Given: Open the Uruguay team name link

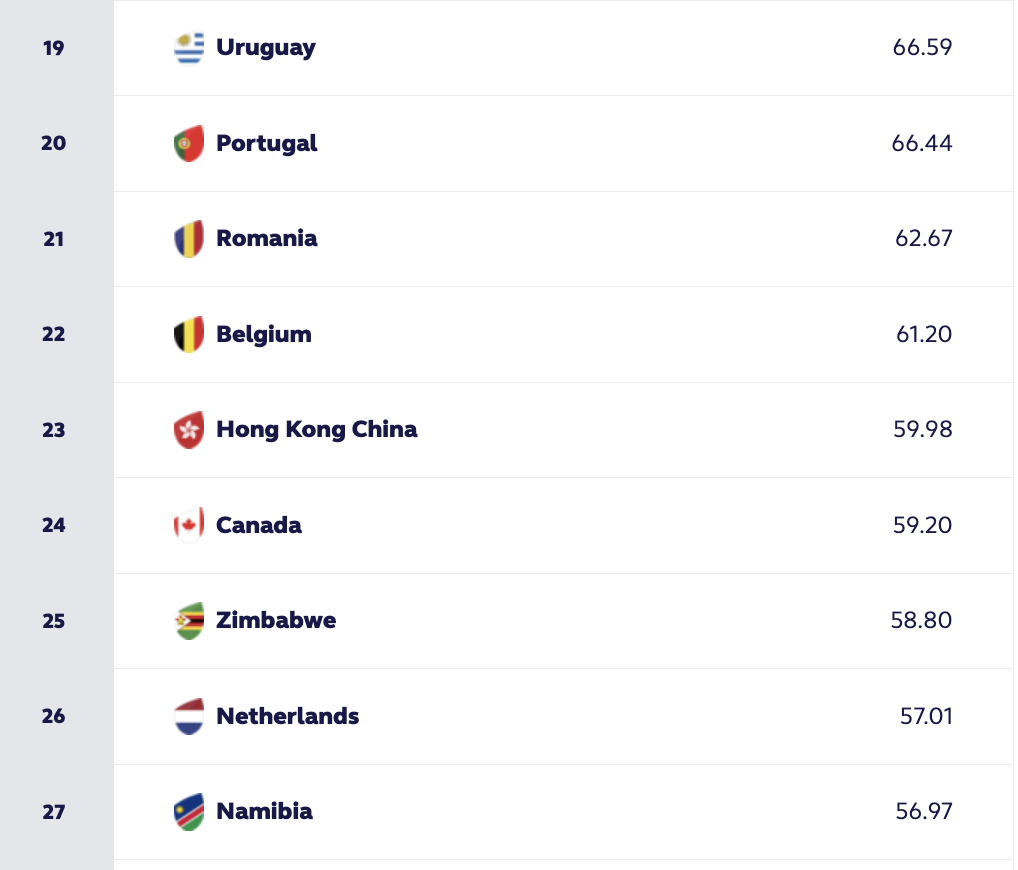Looking at the screenshot, I should [265, 48].
